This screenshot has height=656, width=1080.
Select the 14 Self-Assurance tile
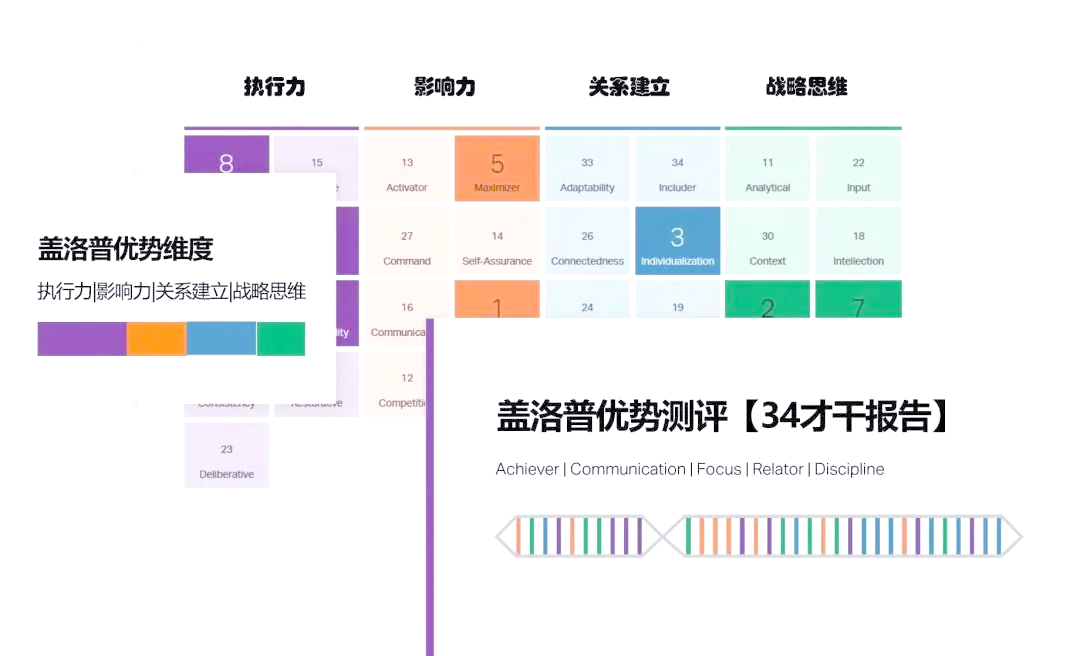point(497,241)
